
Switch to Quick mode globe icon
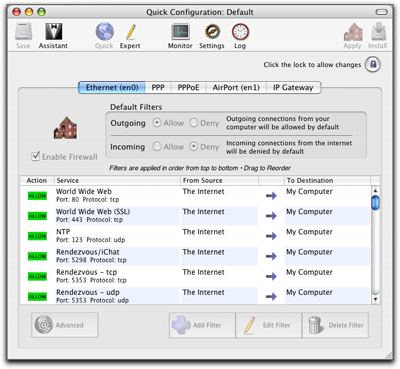coord(104,32)
